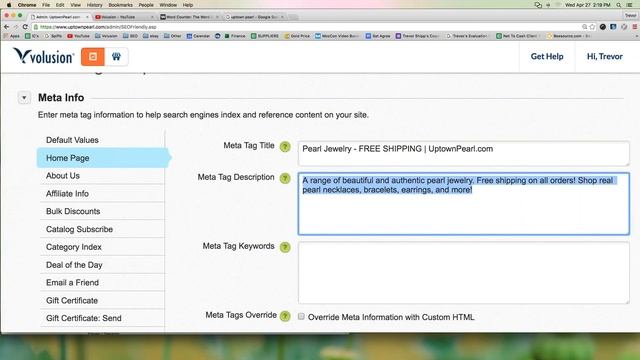Open the Other bookmarks folder

pos(172,36)
